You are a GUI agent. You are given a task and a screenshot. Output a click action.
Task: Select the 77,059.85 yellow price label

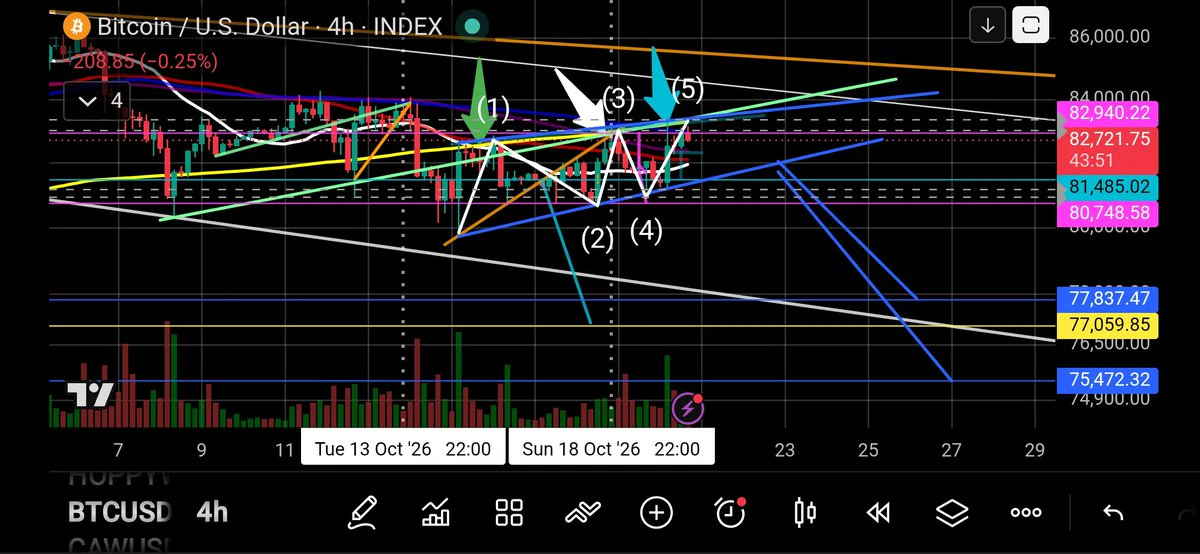click(x=1108, y=325)
